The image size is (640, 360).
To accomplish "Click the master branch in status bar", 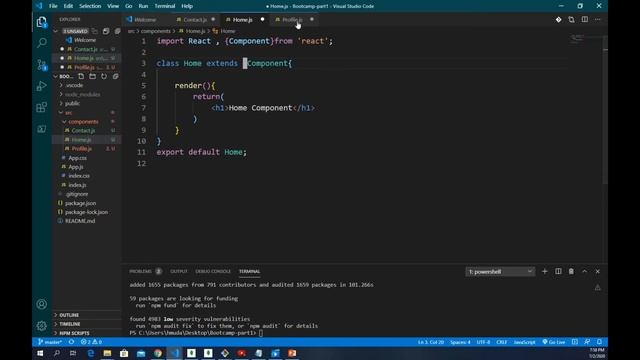I will click(50, 342).
